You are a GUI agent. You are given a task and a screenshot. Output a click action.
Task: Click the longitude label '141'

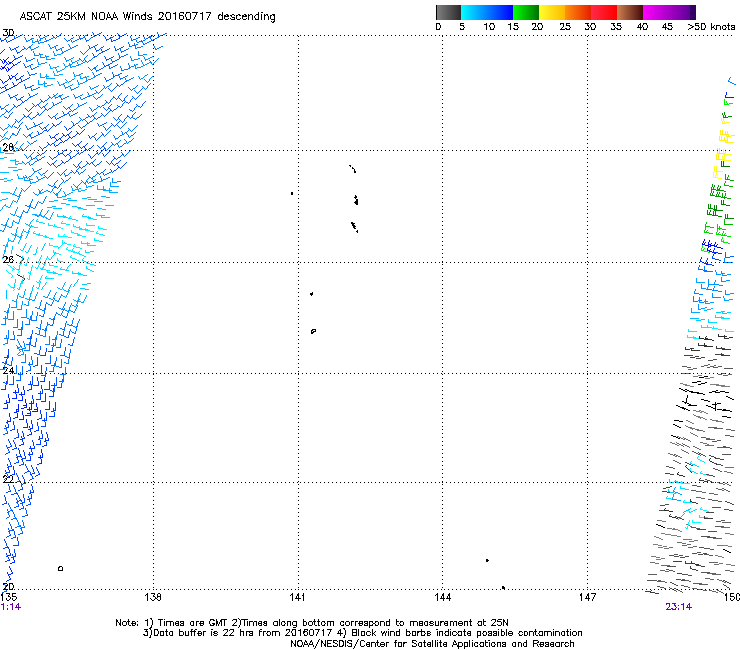click(297, 597)
